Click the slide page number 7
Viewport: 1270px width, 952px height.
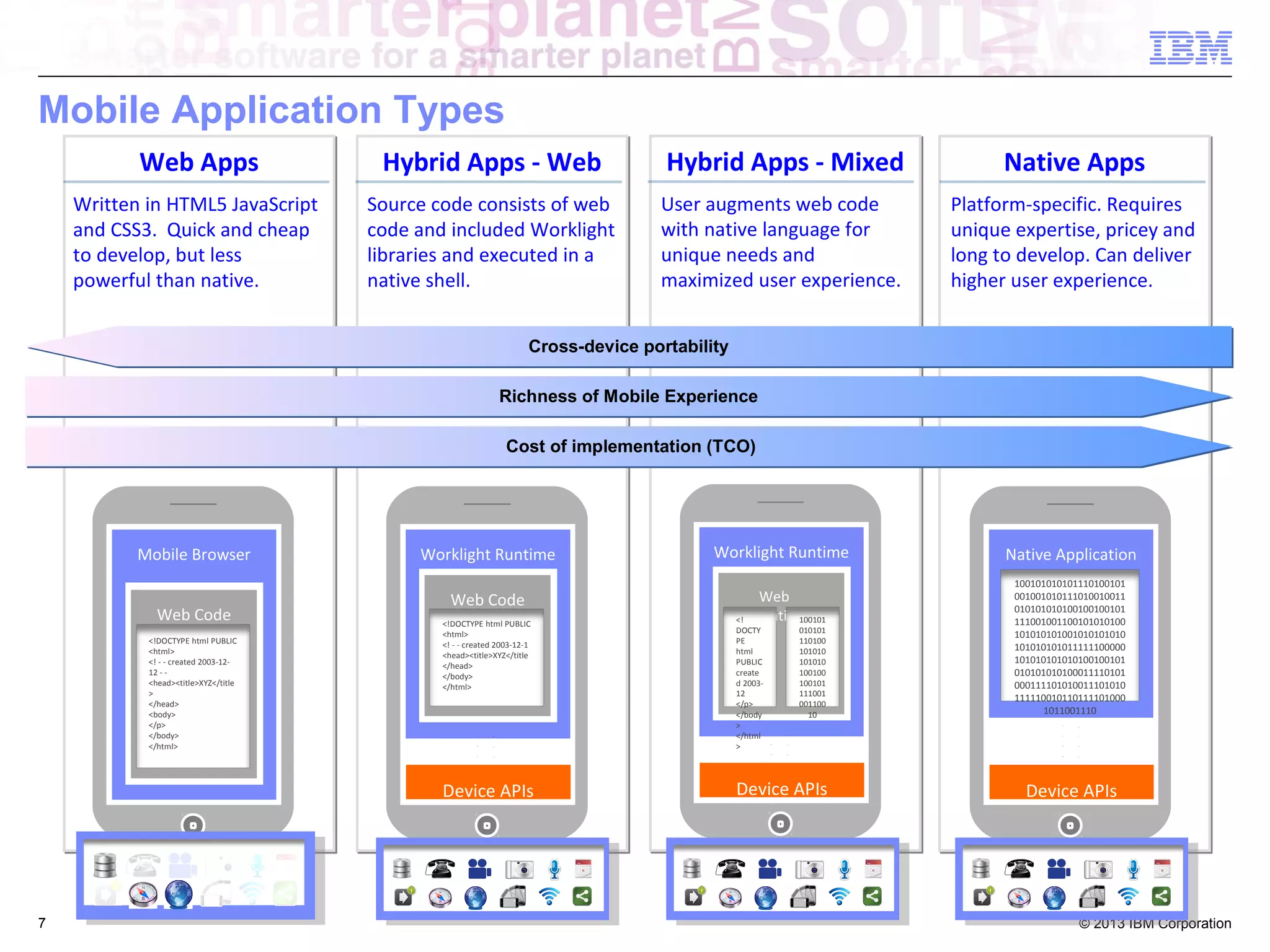[x=42, y=923]
